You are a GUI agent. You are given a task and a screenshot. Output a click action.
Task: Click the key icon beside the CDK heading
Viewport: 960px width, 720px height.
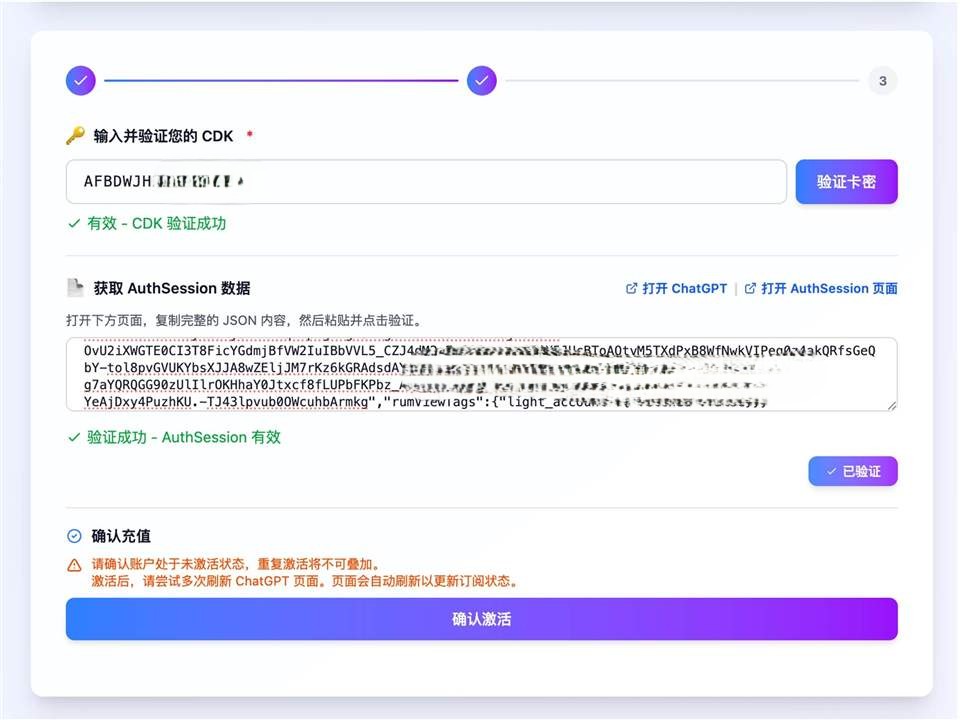click(x=75, y=136)
